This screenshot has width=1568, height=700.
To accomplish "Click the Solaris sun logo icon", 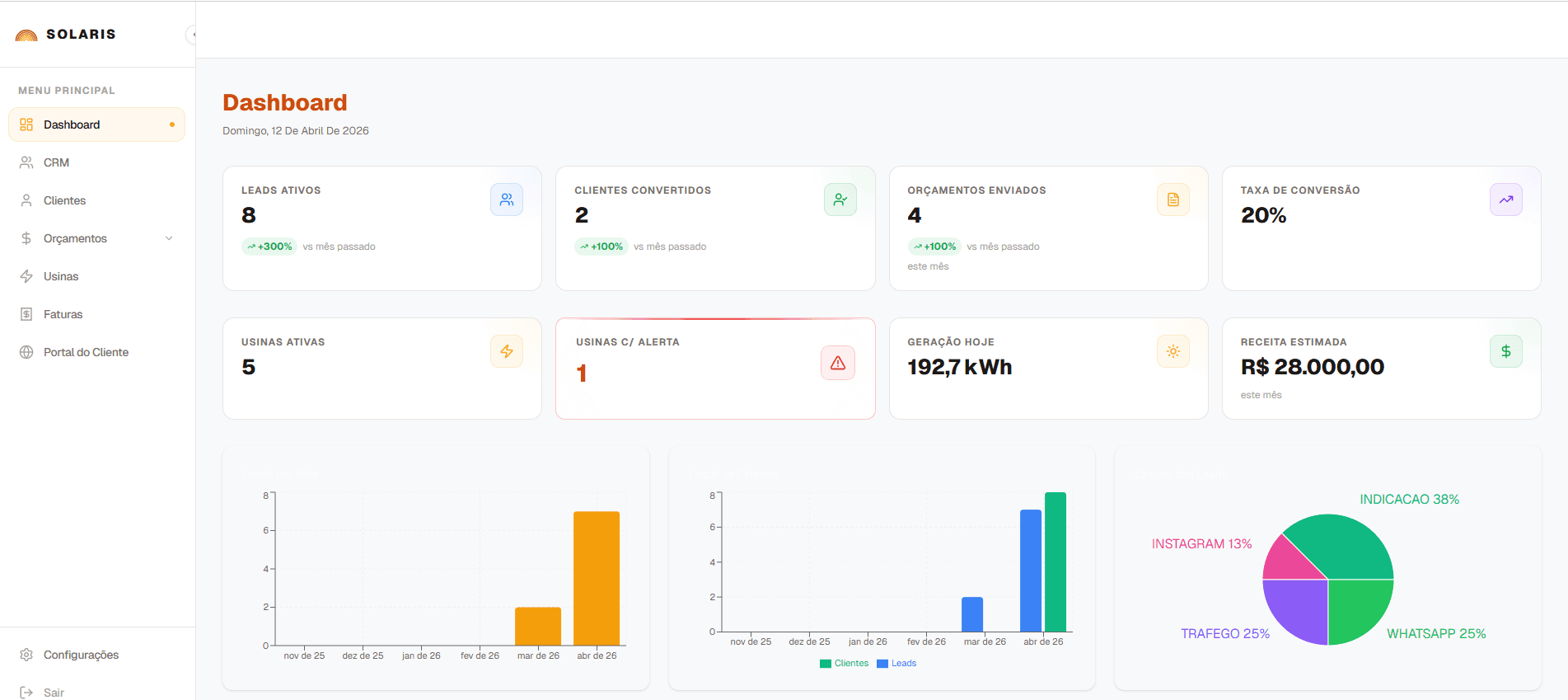I will (26, 35).
